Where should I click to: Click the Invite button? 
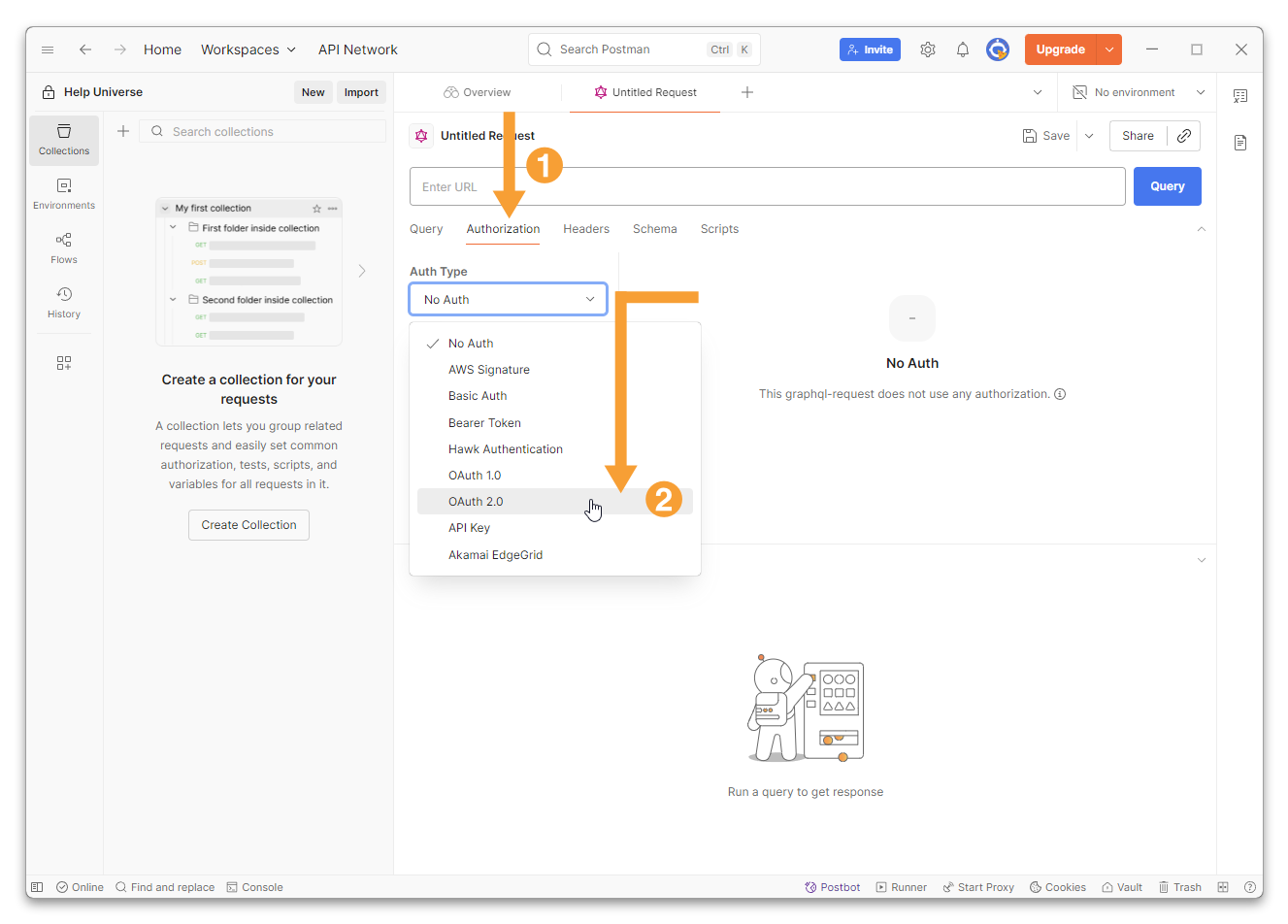click(870, 49)
